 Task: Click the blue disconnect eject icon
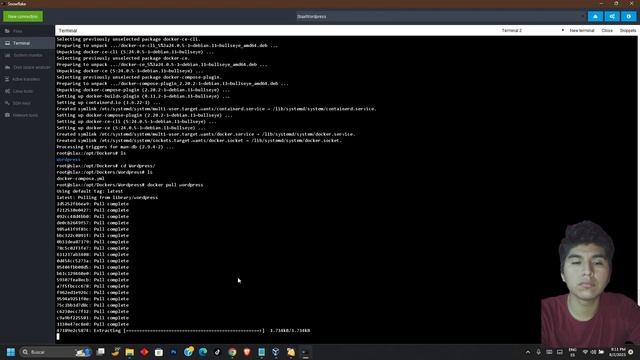pyautogui.click(x=596, y=16)
